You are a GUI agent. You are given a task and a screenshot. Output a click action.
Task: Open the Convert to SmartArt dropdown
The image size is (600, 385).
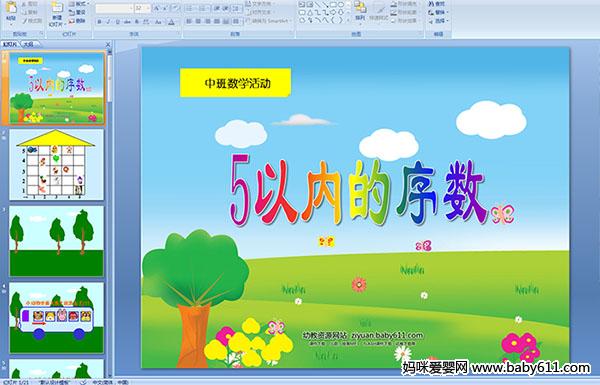point(269,21)
